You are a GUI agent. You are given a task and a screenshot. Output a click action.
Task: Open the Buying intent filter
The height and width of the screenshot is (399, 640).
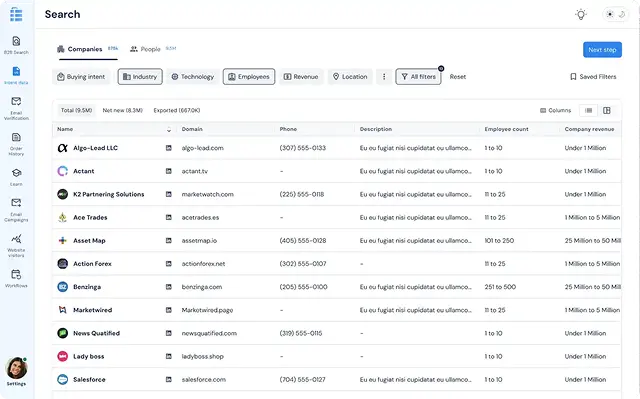81,77
